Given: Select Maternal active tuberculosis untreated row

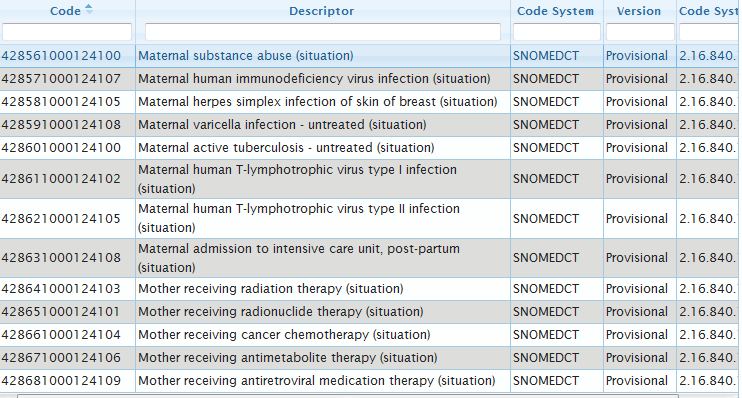Looking at the screenshot, I should coord(369,148).
